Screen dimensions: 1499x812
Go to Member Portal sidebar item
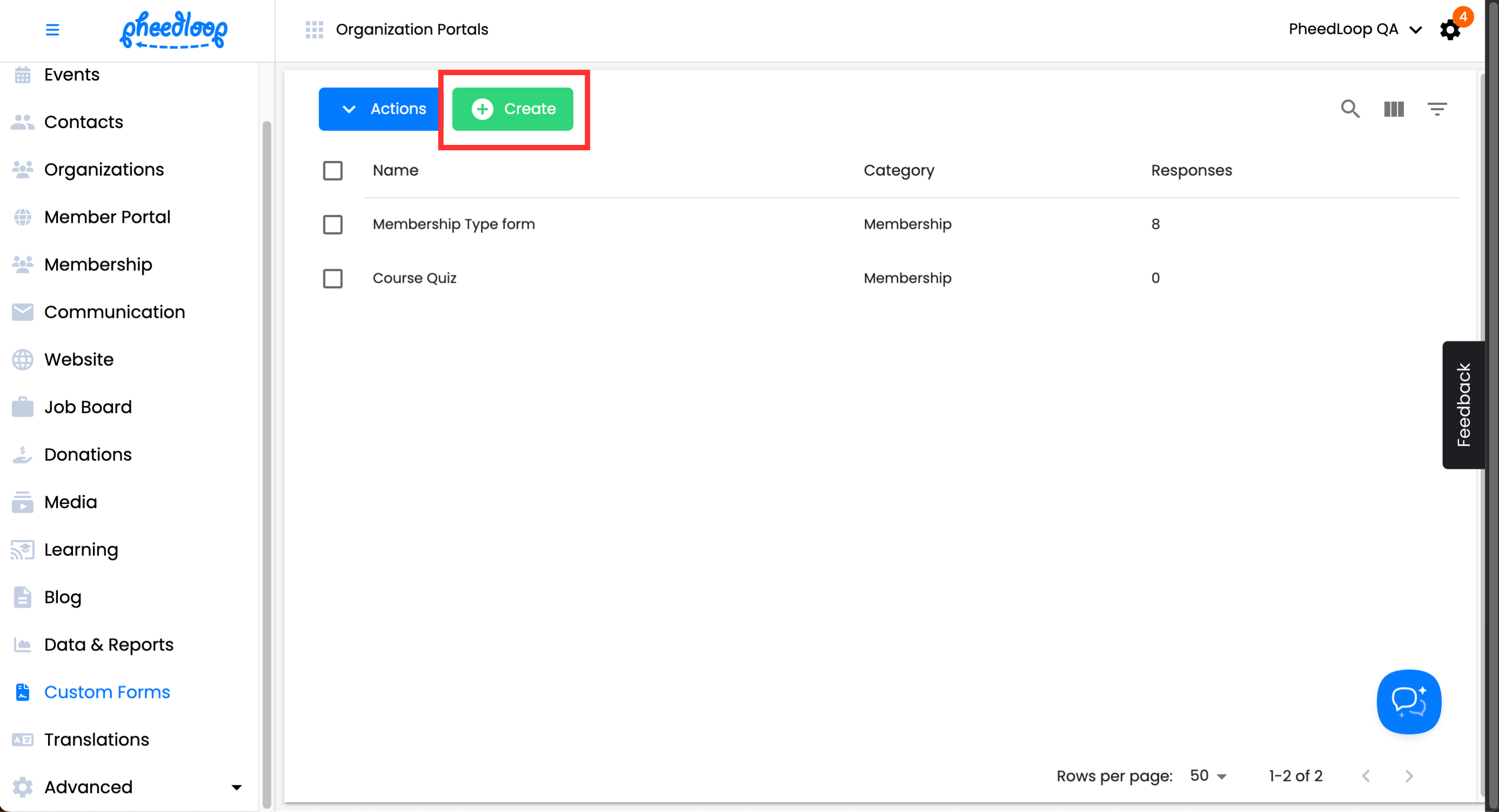click(x=107, y=217)
